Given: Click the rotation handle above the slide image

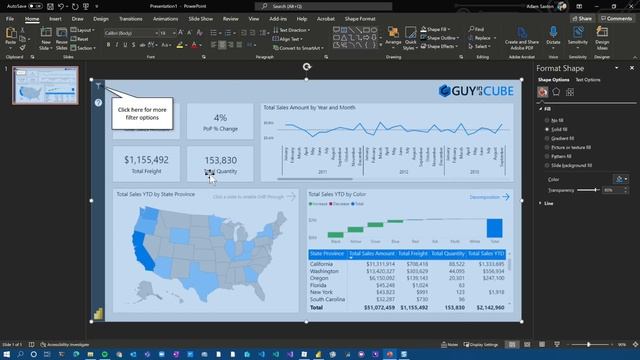Looking at the screenshot, I should point(307,67).
